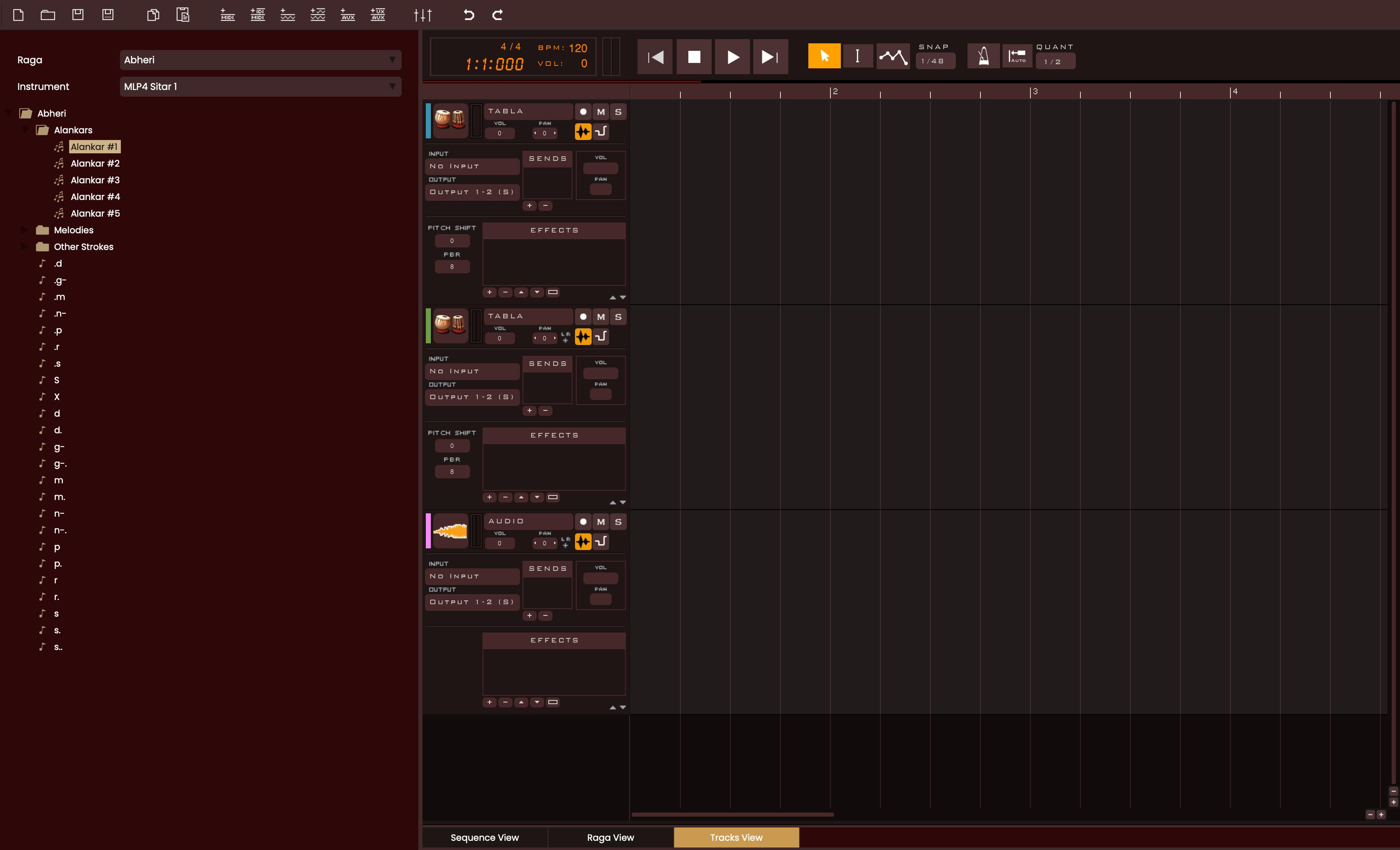
Task: Switch to Raga View tab
Action: pos(610,837)
